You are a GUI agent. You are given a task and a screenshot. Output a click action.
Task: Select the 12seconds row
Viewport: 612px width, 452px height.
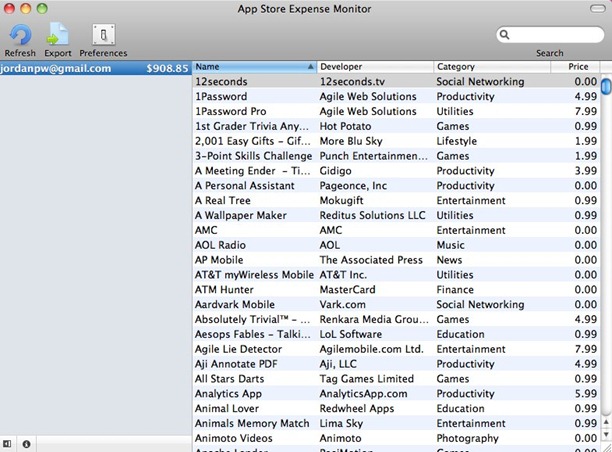pos(396,82)
